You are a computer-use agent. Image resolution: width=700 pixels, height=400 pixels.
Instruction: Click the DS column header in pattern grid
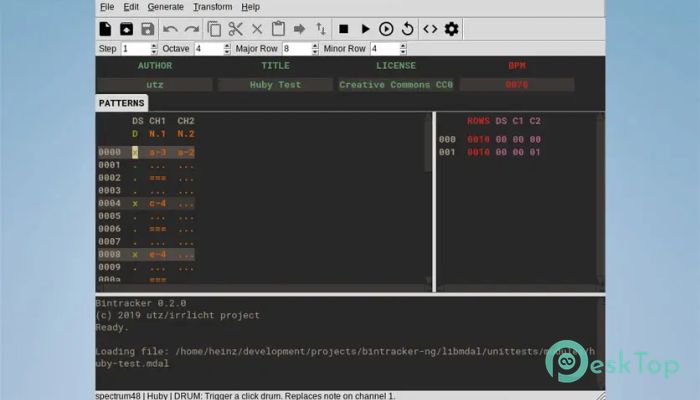pos(138,121)
